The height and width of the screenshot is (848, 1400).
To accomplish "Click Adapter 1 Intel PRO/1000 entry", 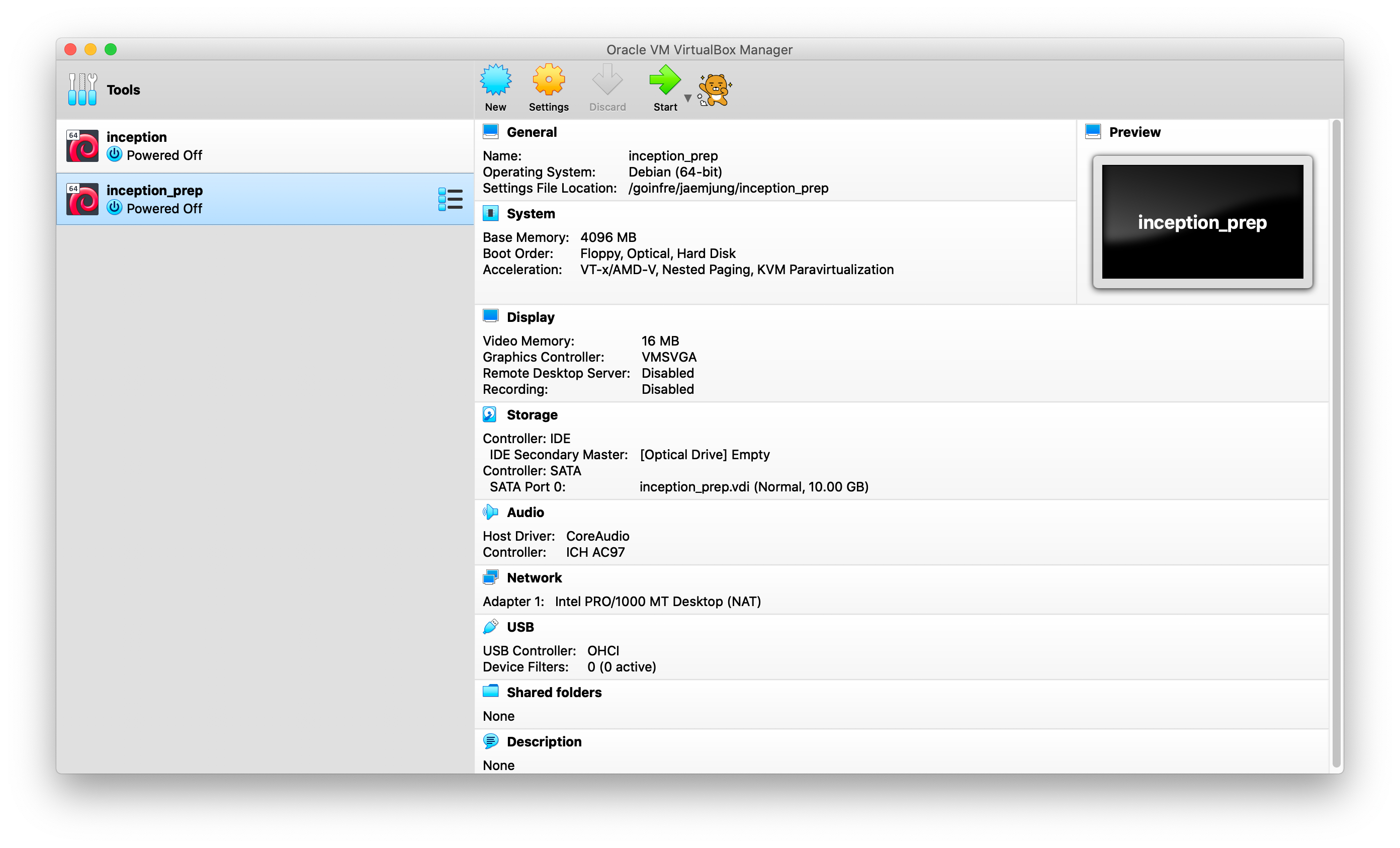I will click(x=657, y=602).
